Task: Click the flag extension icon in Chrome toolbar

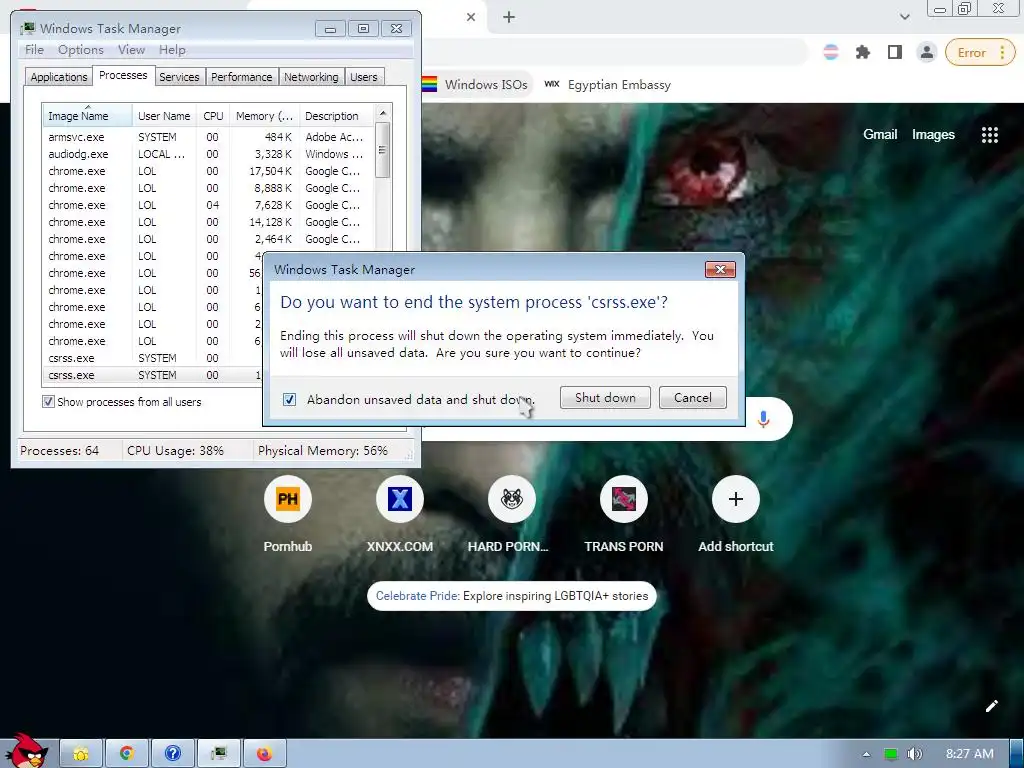Action: coord(831,52)
